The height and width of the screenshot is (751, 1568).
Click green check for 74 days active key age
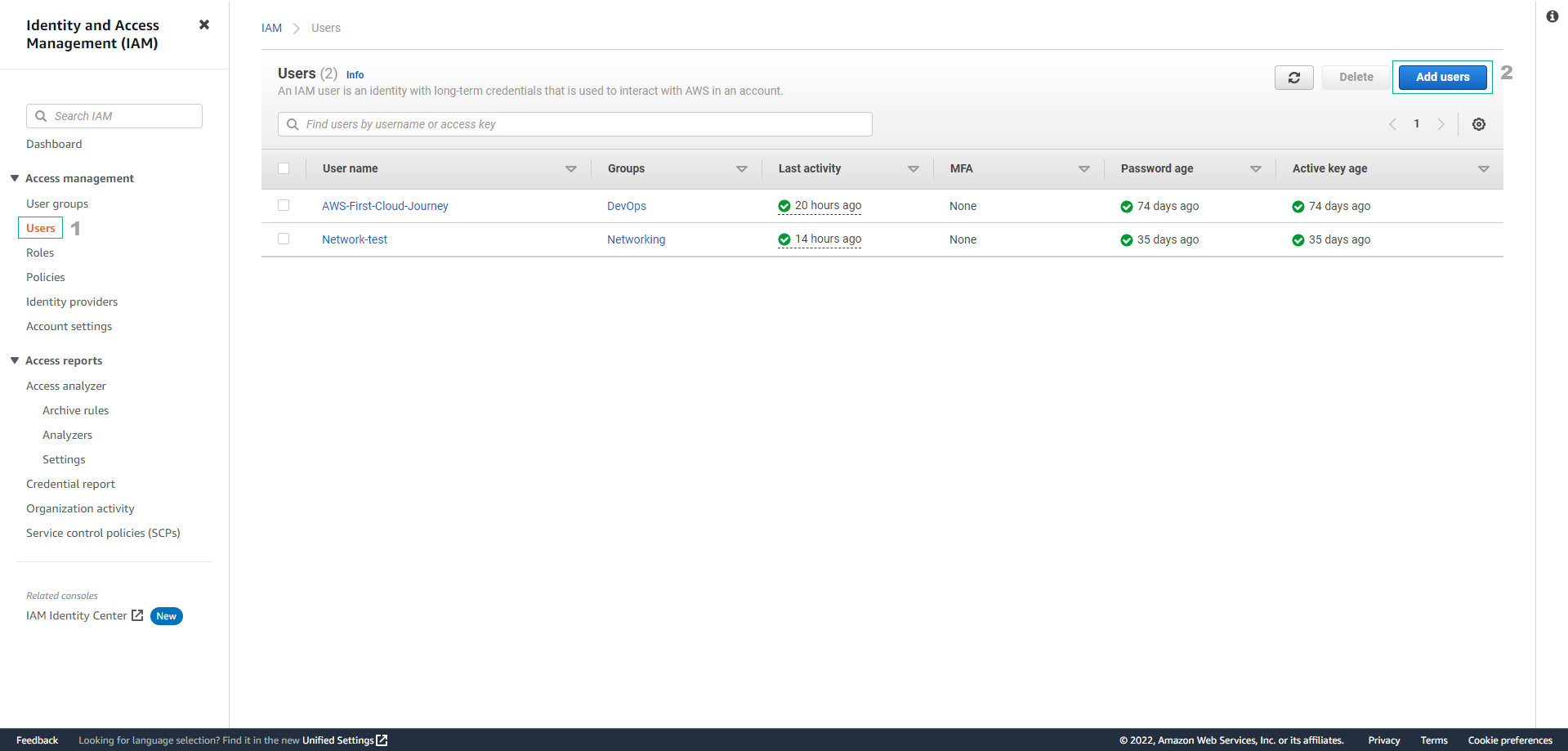click(1298, 207)
